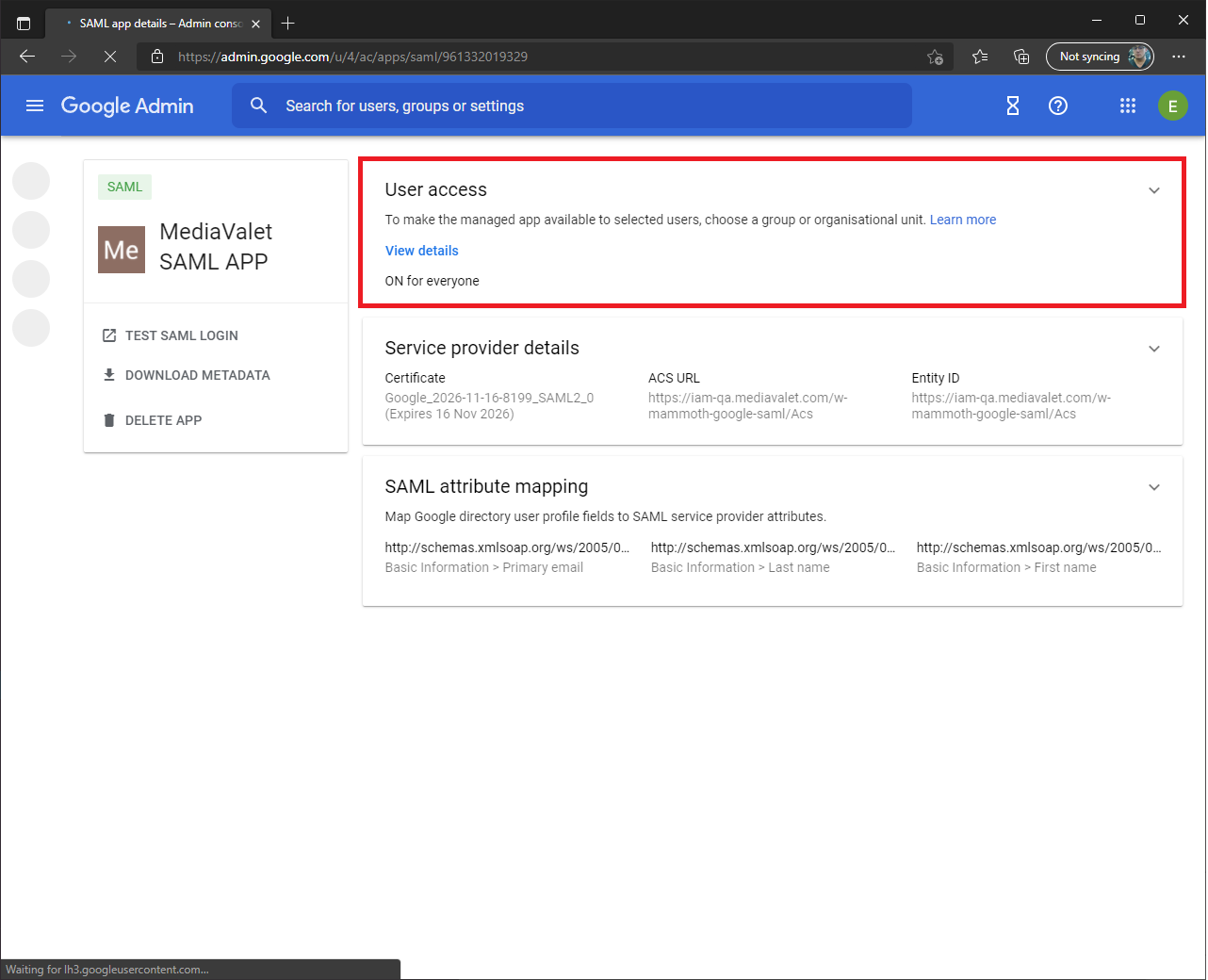1208x980 pixels.
Task: Click the Test SAML Login icon
Action: (x=108, y=335)
